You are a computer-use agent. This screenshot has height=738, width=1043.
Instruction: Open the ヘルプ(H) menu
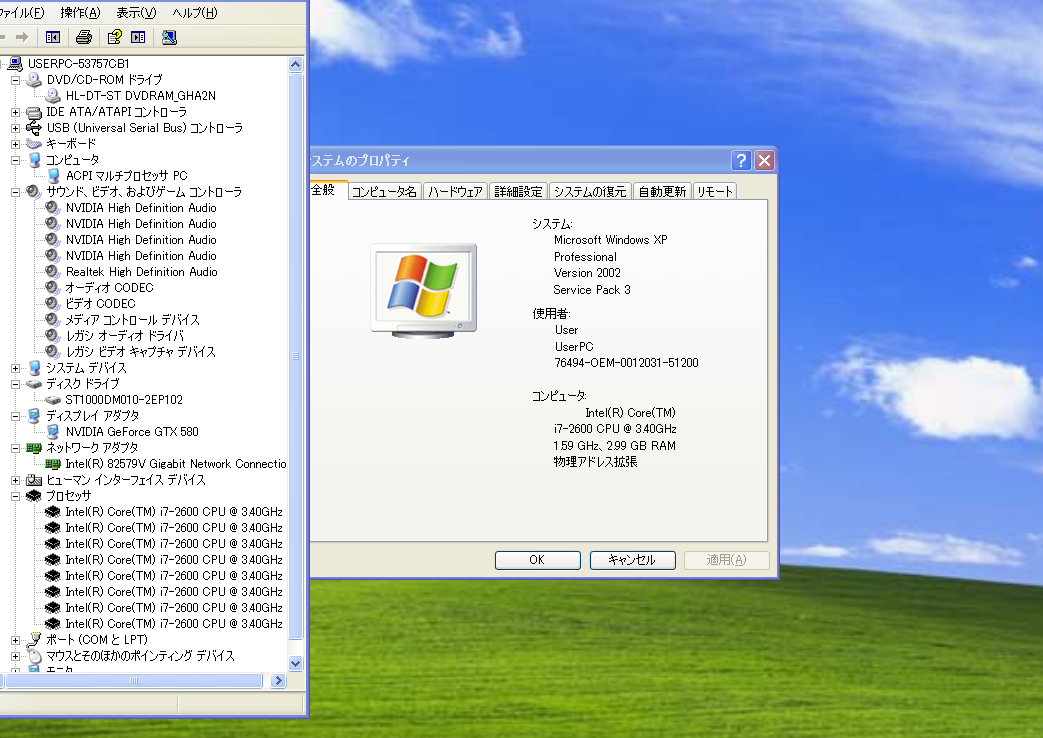[194, 13]
